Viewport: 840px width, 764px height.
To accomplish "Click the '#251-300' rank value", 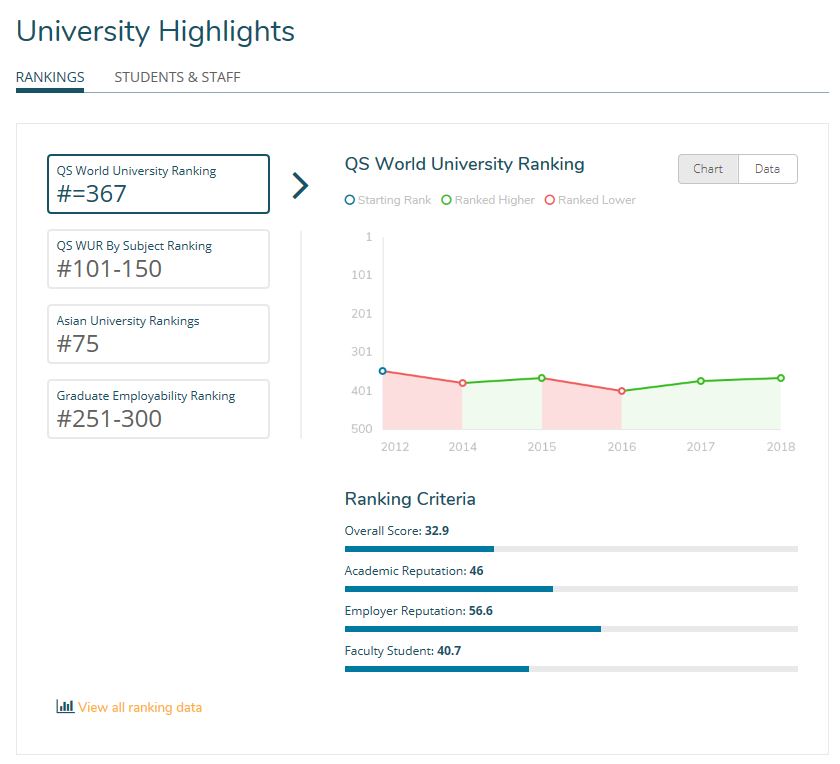I will tap(109, 418).
